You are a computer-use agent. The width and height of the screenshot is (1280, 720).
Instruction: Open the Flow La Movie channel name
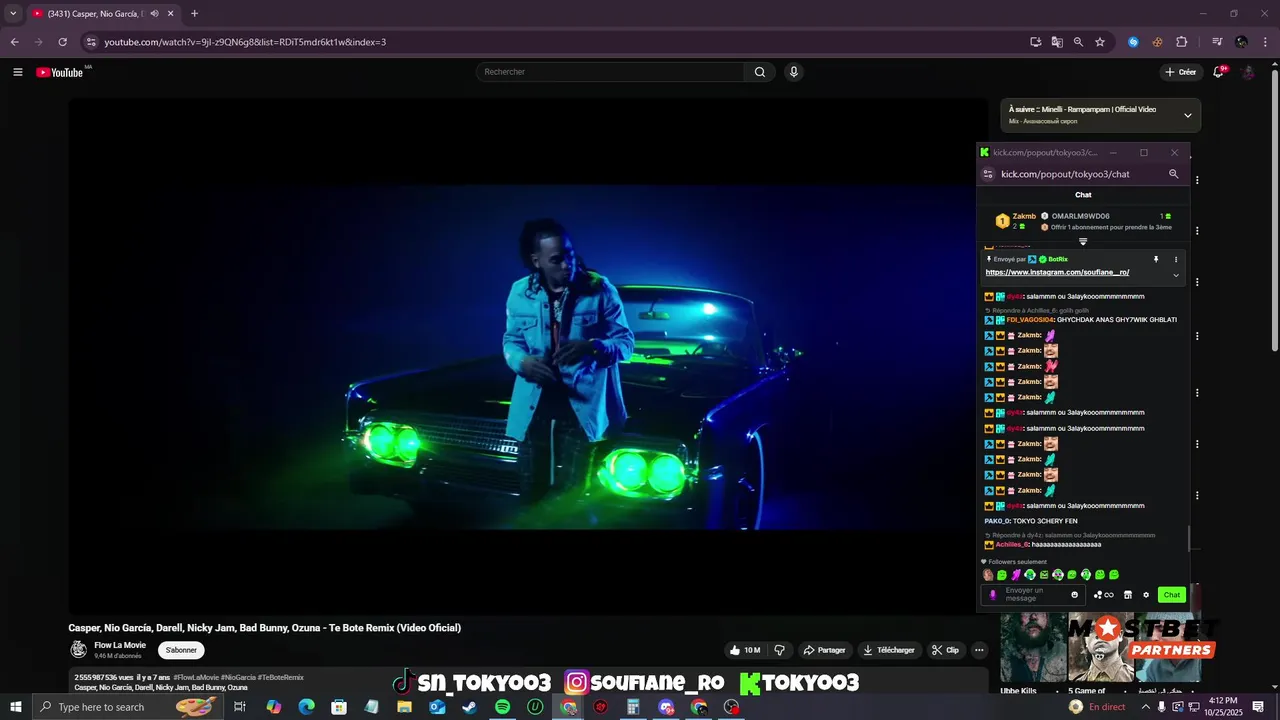tap(120, 645)
